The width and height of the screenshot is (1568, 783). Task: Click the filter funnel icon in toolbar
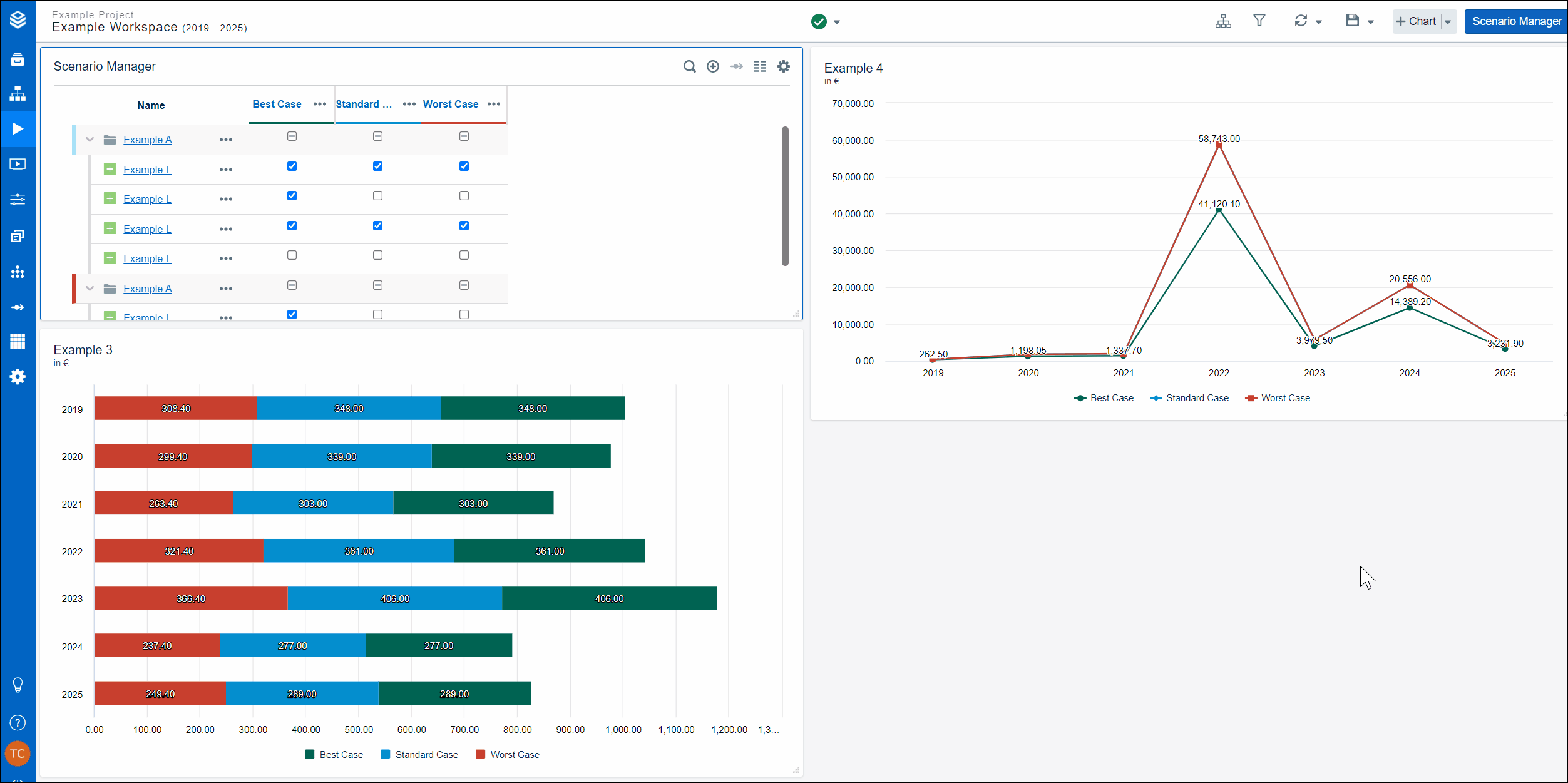tap(1259, 21)
